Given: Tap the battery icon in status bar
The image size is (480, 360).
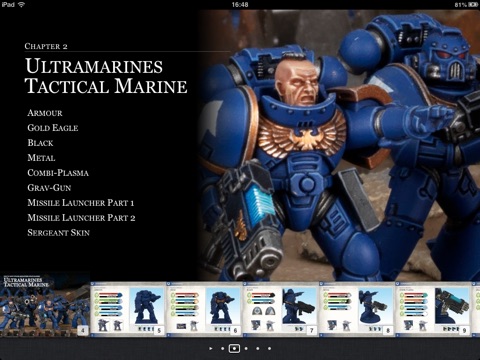Looking at the screenshot, I should tap(473, 5).
